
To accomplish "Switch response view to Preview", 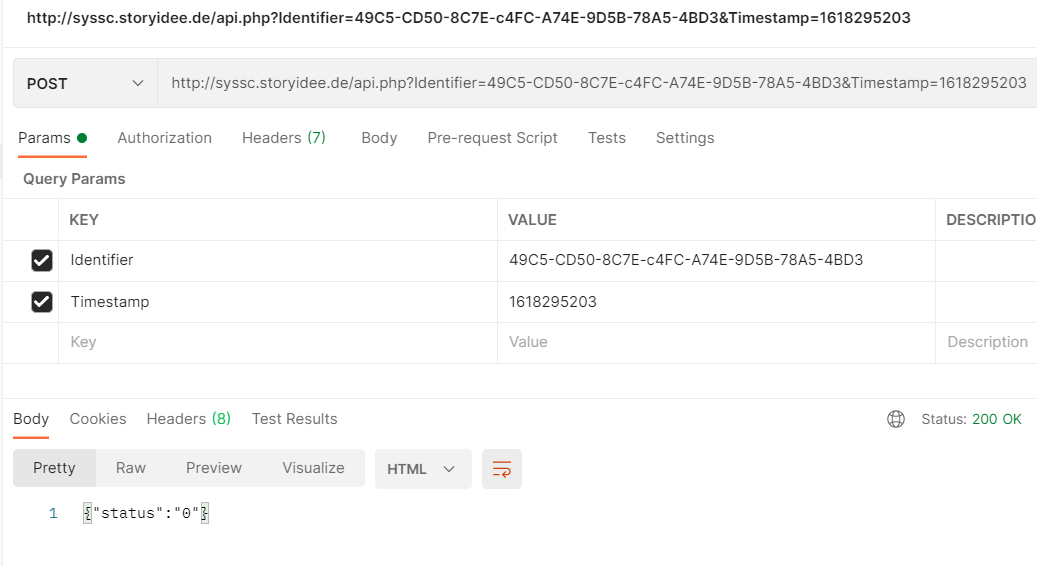I will (x=214, y=468).
